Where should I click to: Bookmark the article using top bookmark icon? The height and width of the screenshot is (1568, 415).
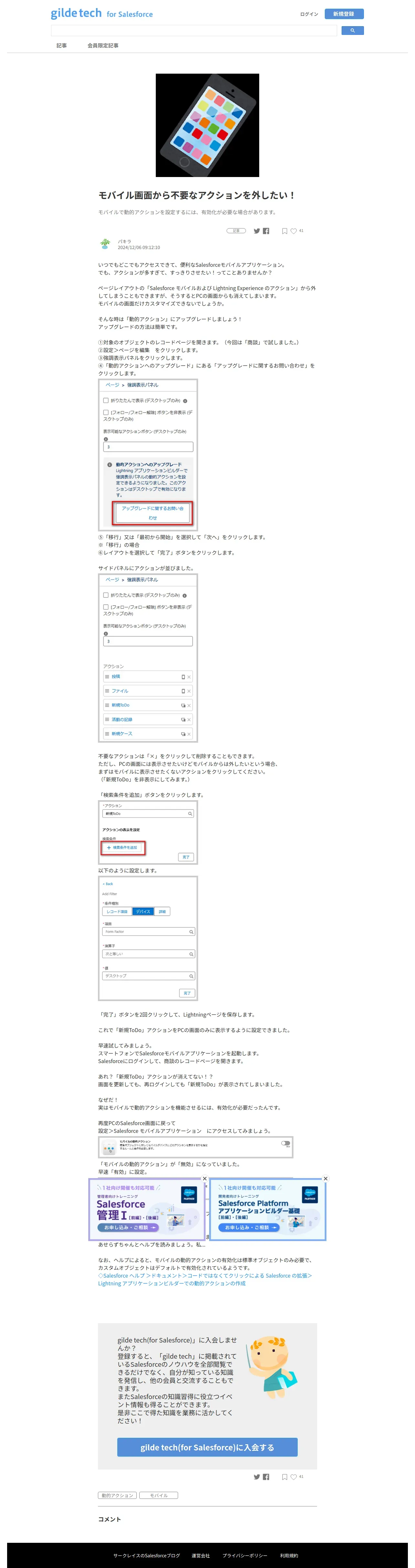coord(285,231)
